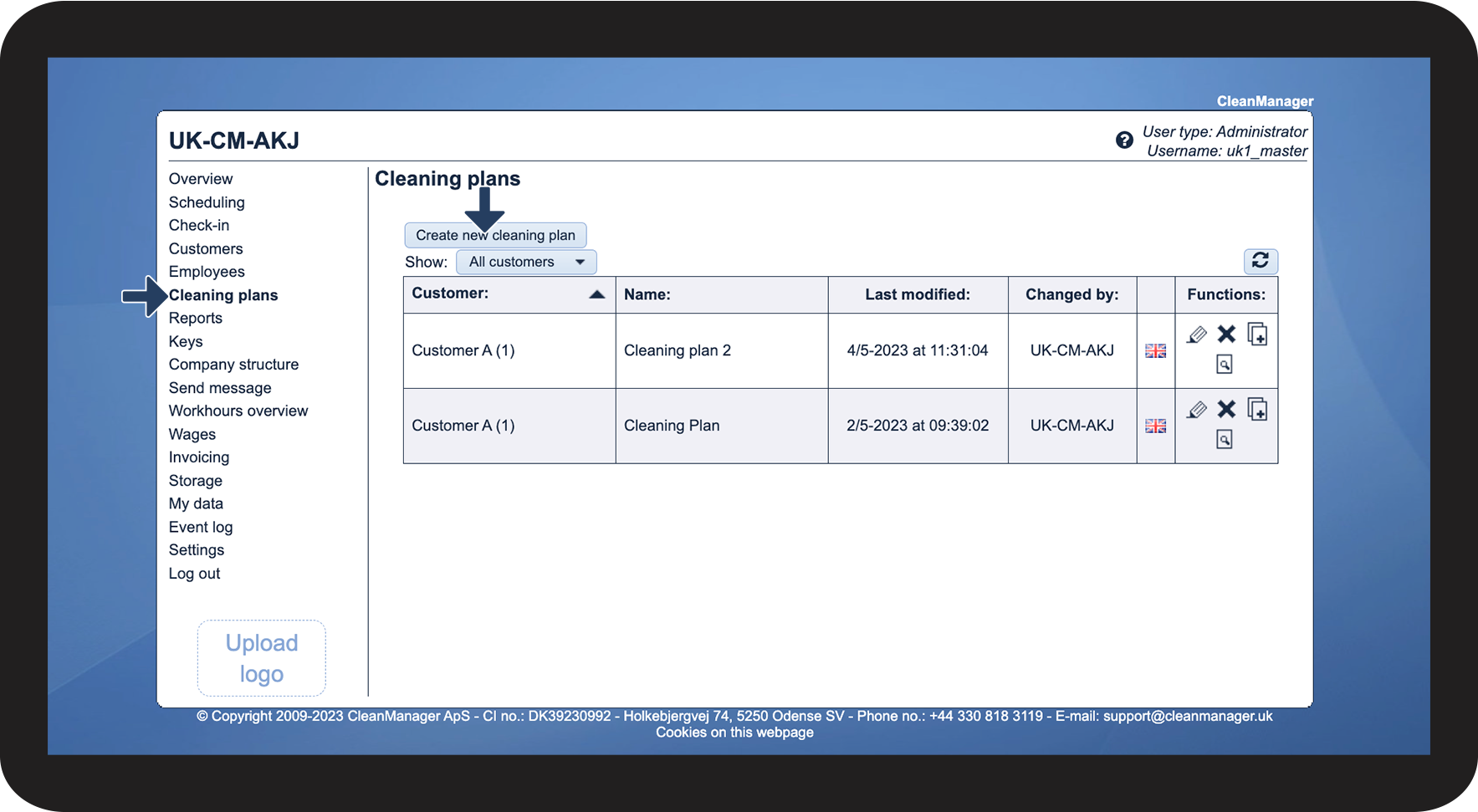Go to Invoicing
This screenshot has width=1478, height=812.
[x=199, y=457]
